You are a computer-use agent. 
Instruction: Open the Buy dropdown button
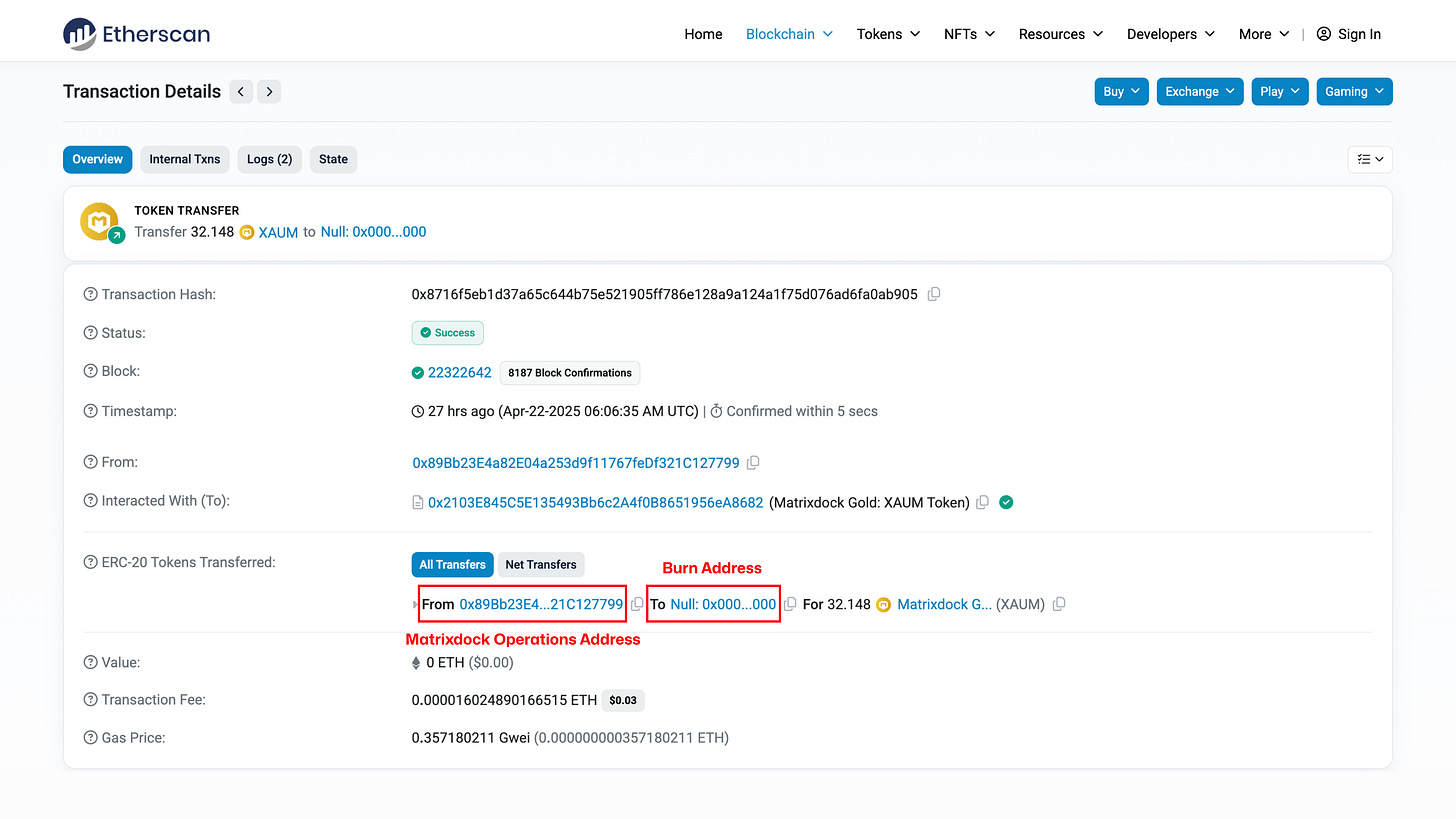tap(1121, 92)
